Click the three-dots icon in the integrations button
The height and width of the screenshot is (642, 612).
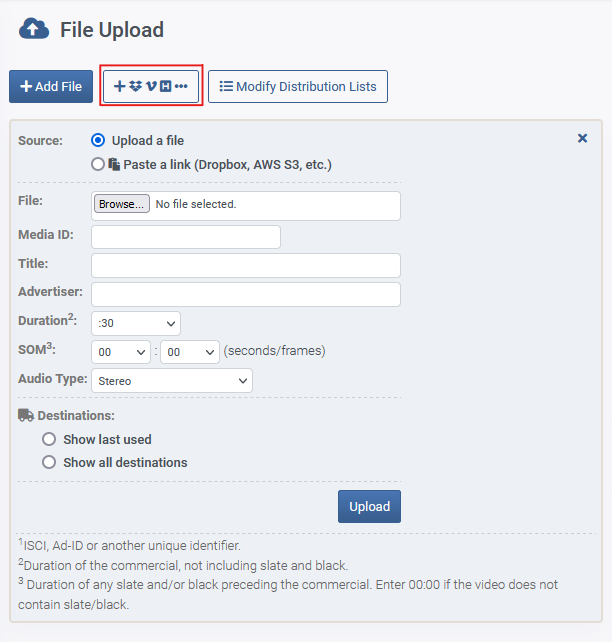181,86
